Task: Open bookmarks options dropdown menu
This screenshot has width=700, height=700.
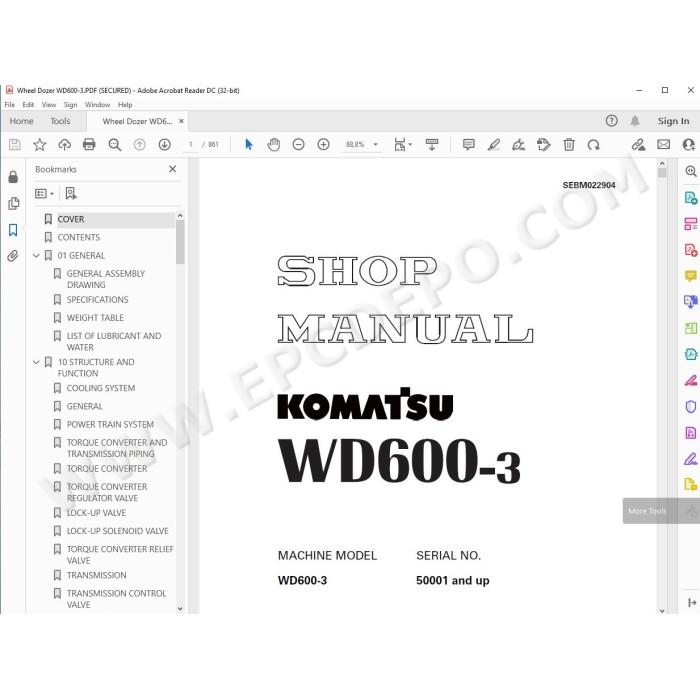Action: [44, 193]
